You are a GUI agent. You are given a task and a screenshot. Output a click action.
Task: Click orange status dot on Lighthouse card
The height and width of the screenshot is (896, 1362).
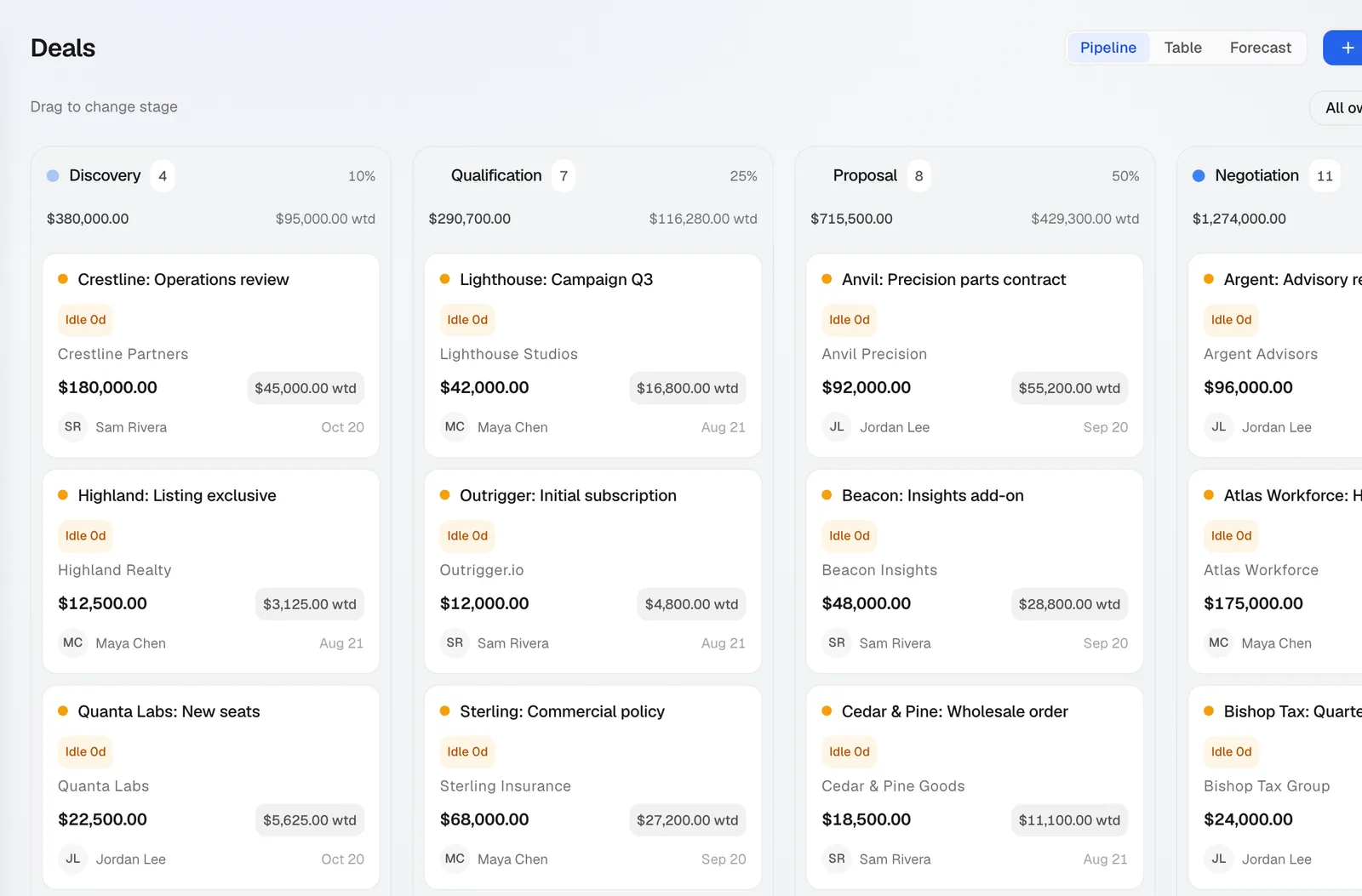click(444, 279)
